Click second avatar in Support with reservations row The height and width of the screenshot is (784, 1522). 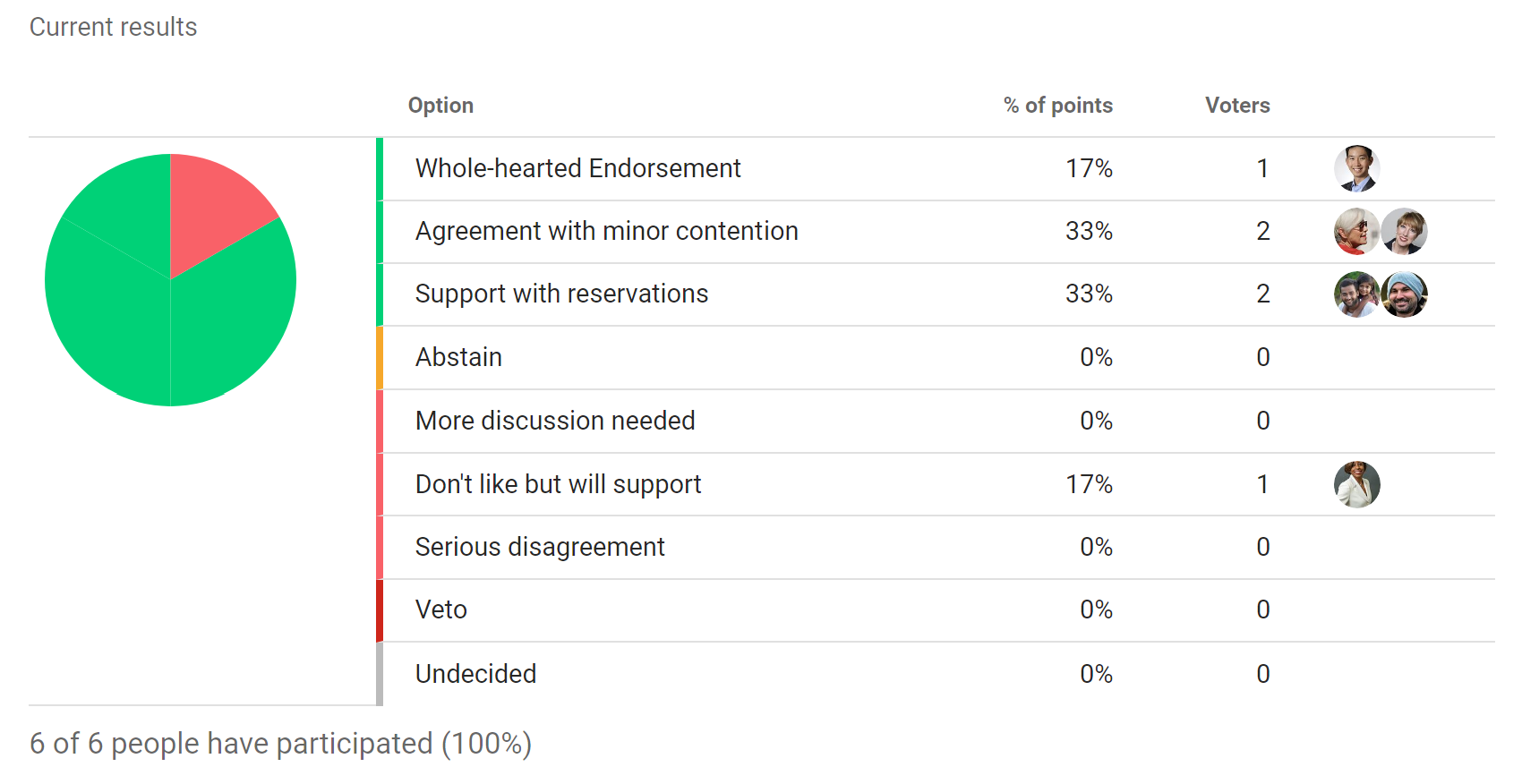coord(1404,294)
